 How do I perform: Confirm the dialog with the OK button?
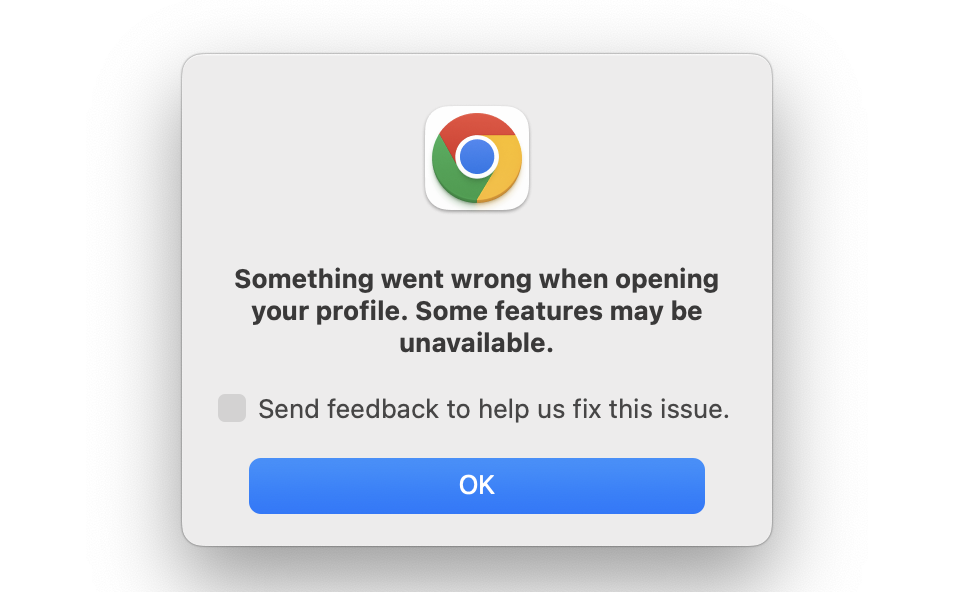pyautogui.click(x=477, y=486)
